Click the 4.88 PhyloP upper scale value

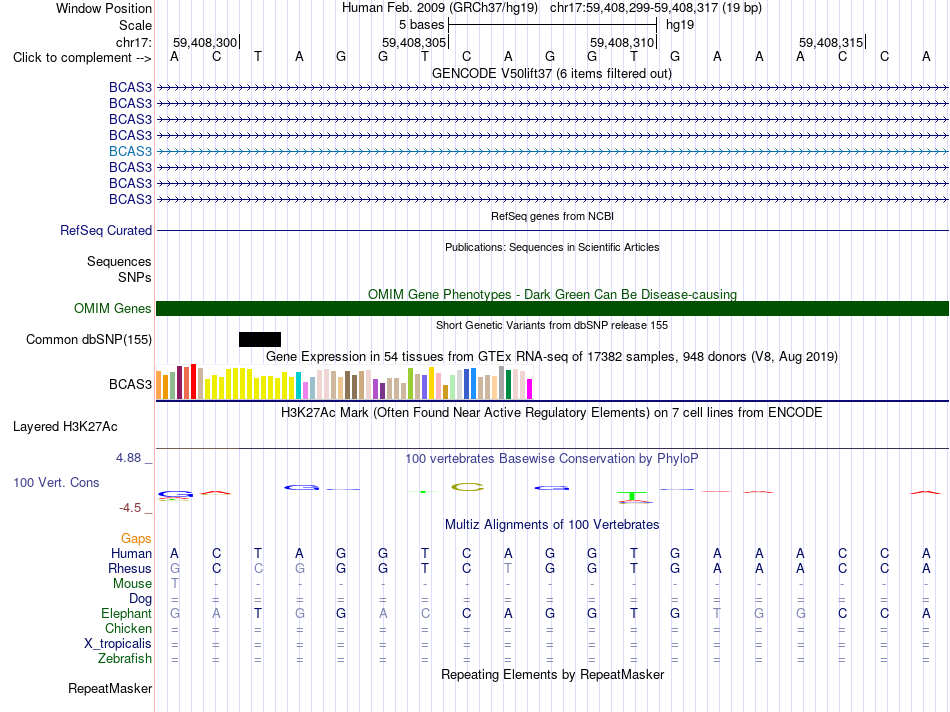point(128,457)
